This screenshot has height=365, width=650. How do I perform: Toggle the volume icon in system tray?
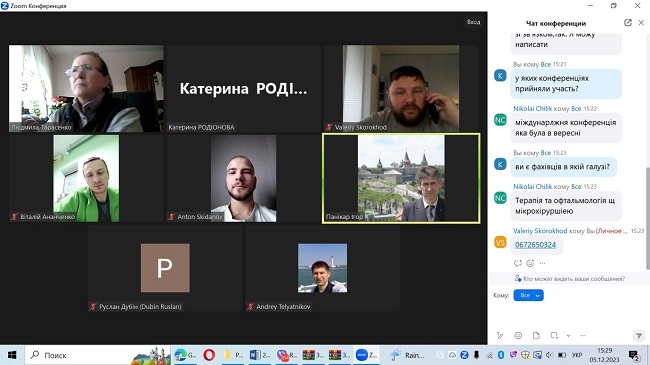549,355
